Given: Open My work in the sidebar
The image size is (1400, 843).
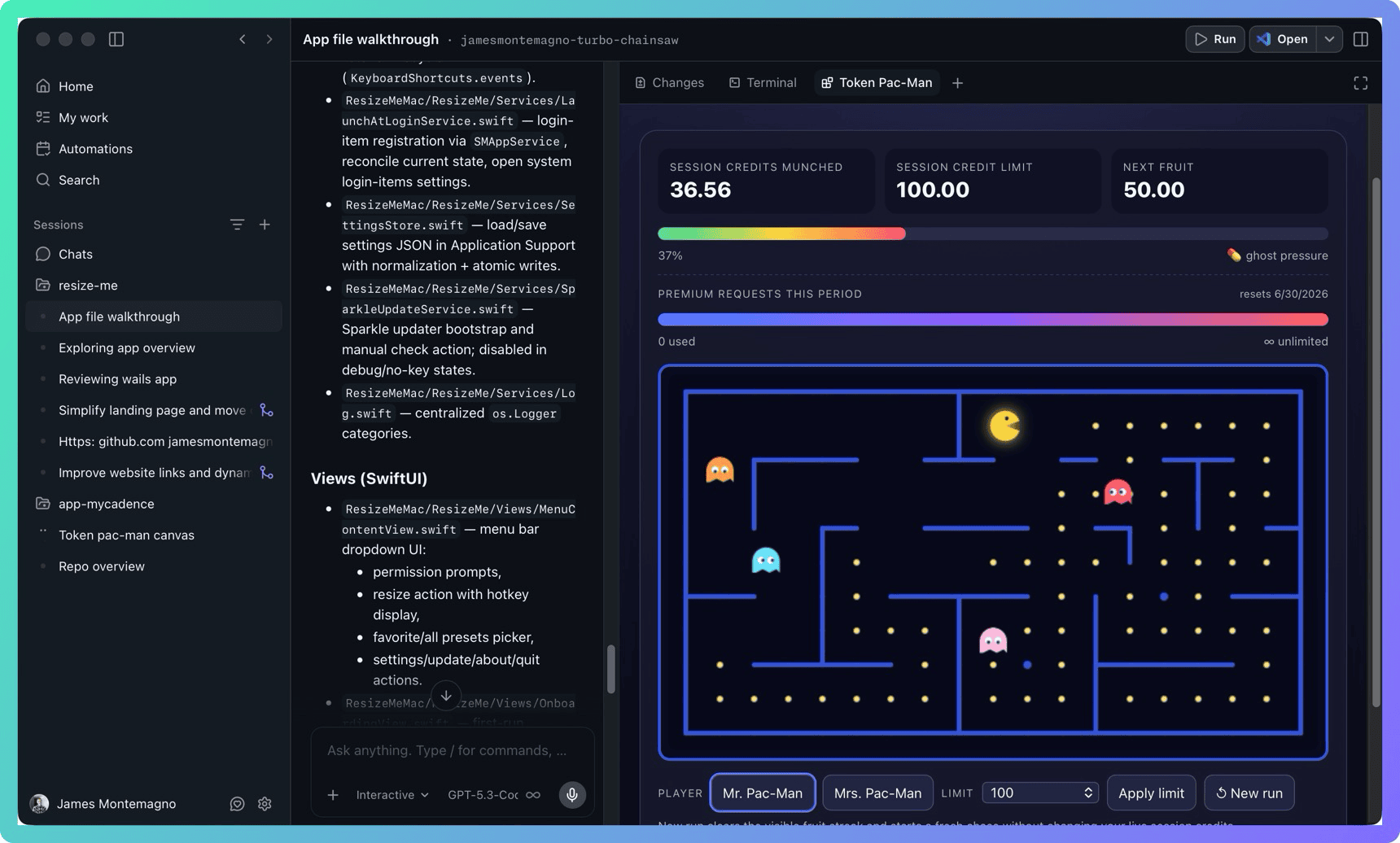Looking at the screenshot, I should pyautogui.click(x=83, y=117).
